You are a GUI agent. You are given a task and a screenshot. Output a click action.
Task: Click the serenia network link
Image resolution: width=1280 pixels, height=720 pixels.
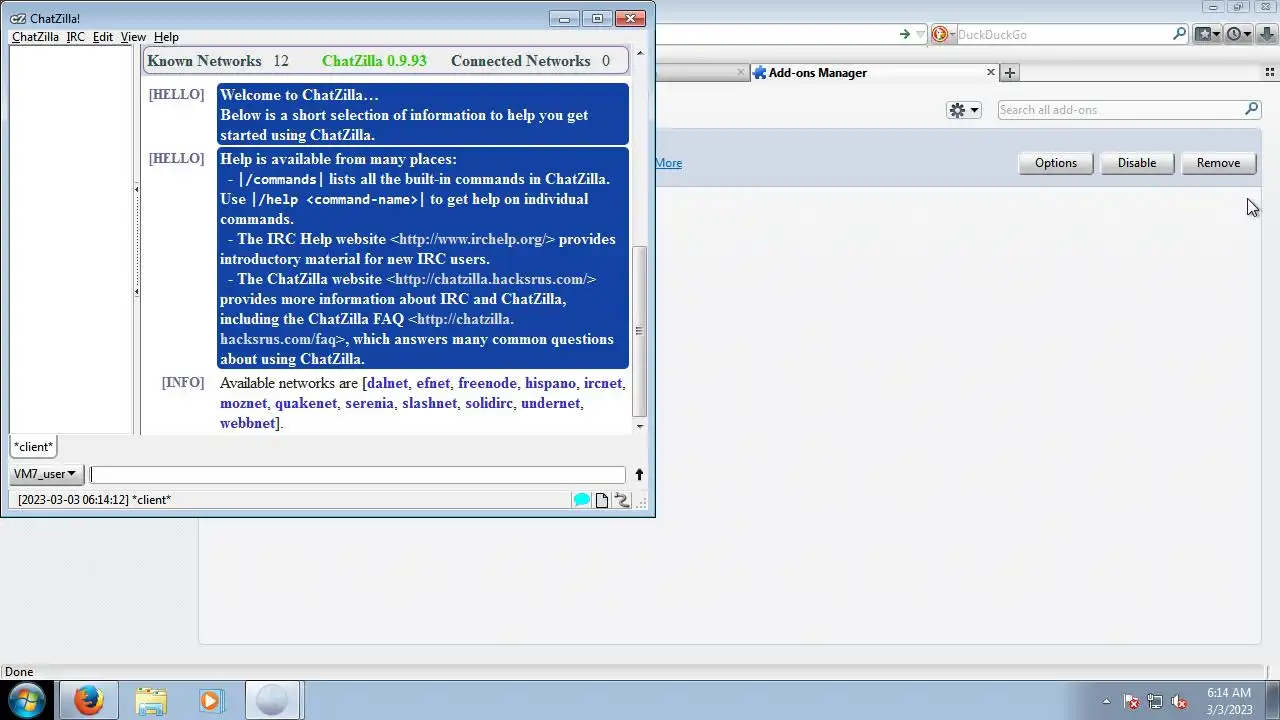pos(370,403)
